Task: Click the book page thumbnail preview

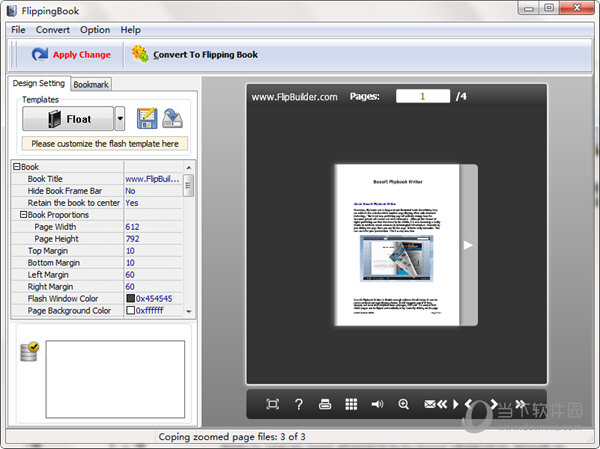Action: coord(397,245)
